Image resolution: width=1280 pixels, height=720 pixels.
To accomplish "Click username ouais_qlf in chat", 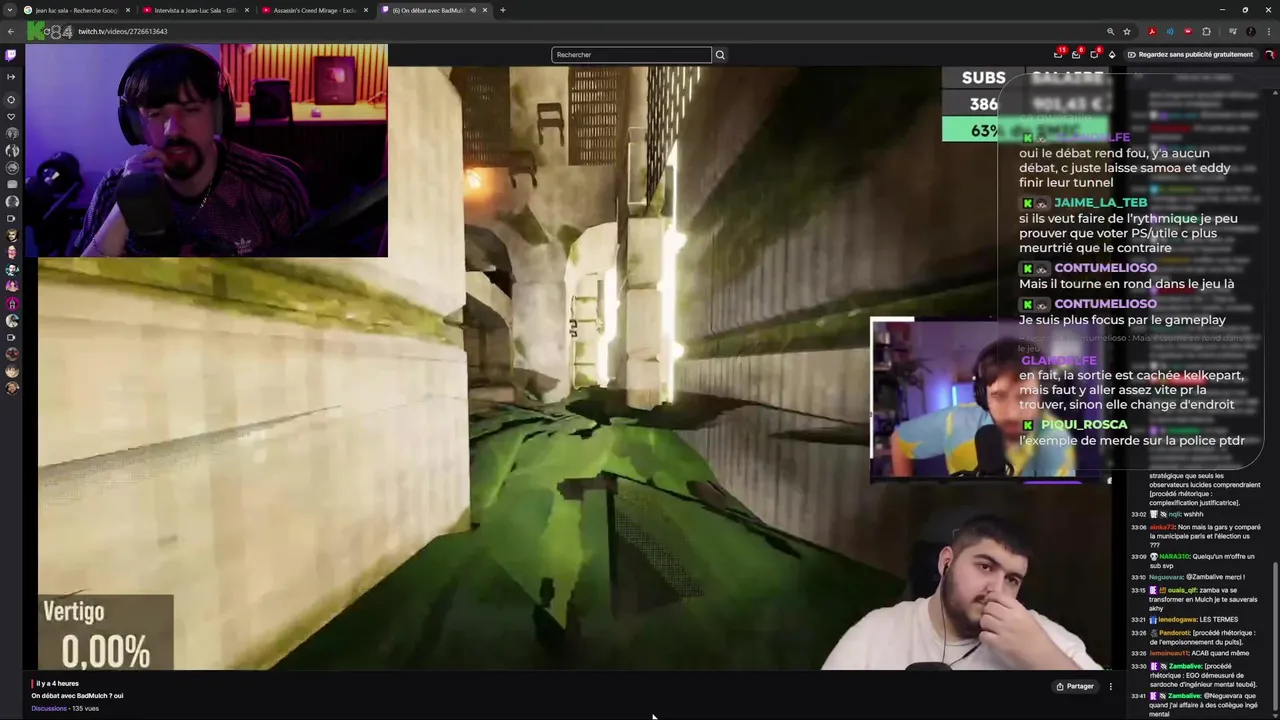I will coord(1184,590).
